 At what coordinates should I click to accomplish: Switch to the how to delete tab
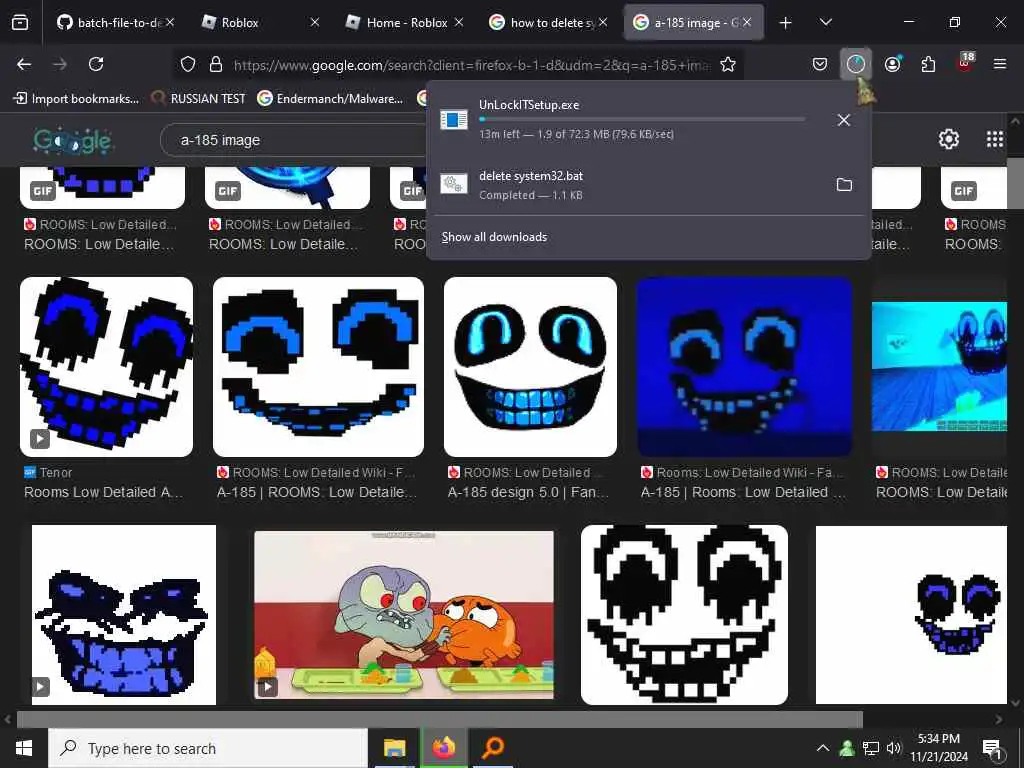[551, 23]
